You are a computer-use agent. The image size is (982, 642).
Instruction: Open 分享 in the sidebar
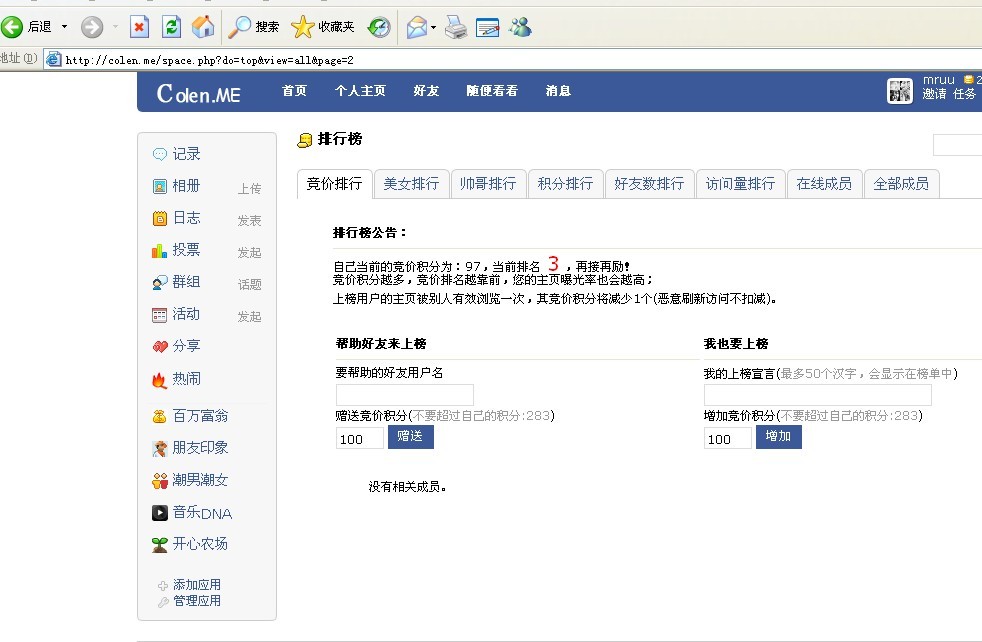[186, 346]
